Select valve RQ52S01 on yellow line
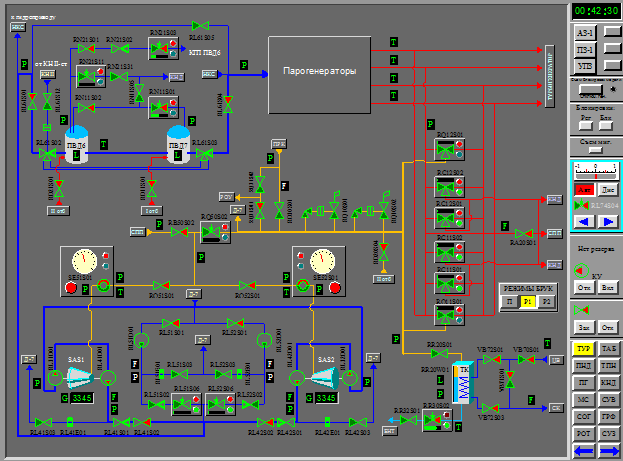Screen dimensions: 623x461 click(247, 285)
